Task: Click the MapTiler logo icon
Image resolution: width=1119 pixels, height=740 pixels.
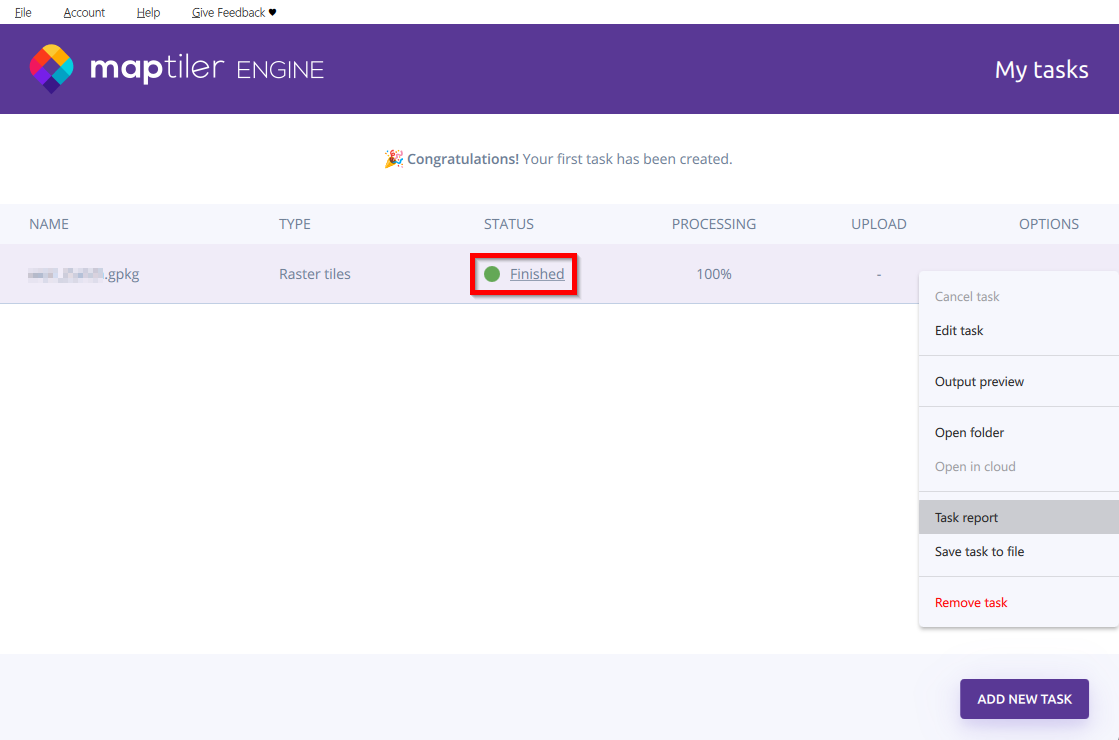Action: click(53, 68)
